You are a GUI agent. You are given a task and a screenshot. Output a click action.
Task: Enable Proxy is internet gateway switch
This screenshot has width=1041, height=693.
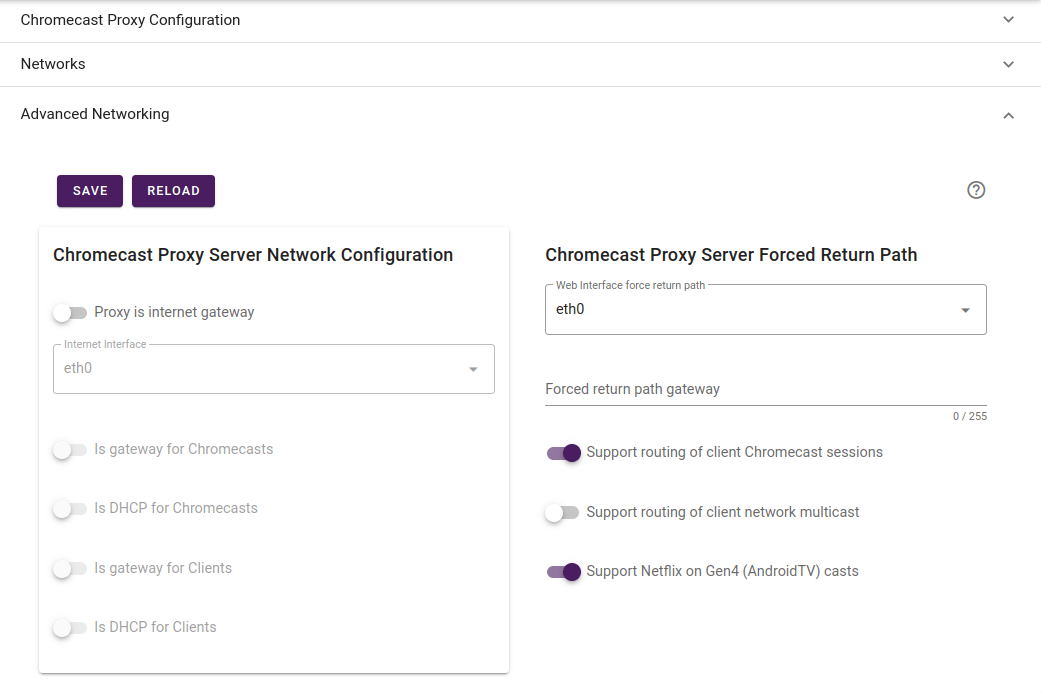pyautogui.click(x=70, y=313)
